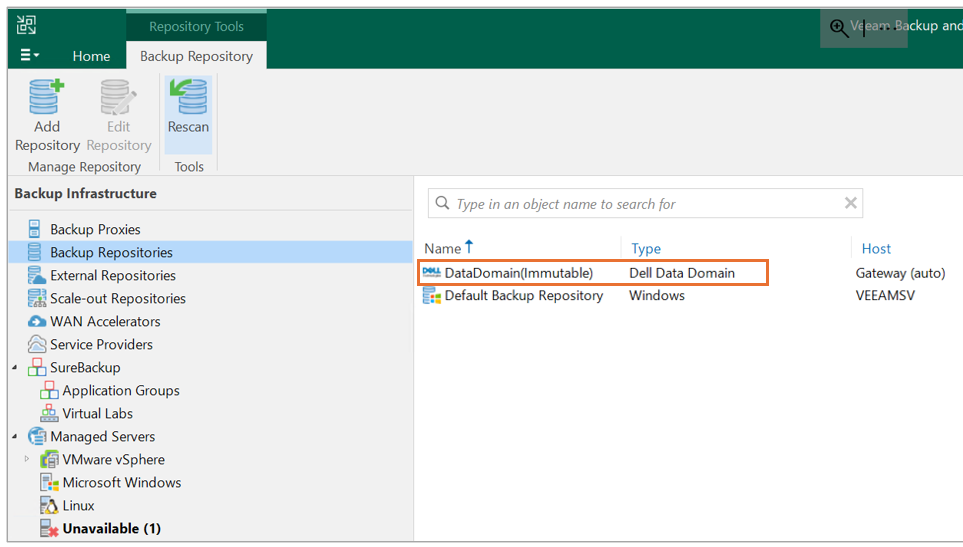Click the VMware vSphere icon
This screenshot has height=547, width=963.
[x=49, y=459]
